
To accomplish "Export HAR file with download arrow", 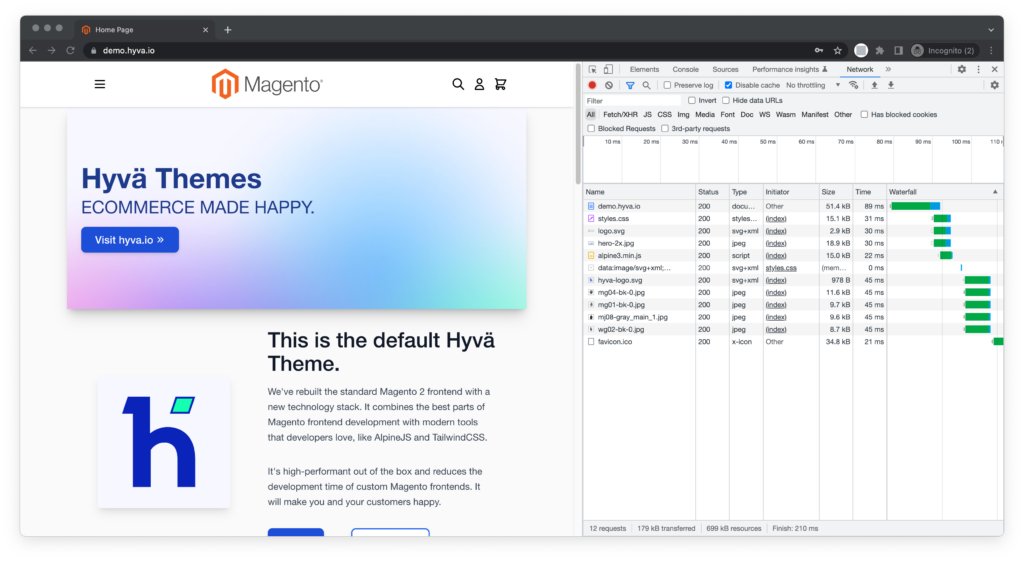I will pyautogui.click(x=891, y=85).
